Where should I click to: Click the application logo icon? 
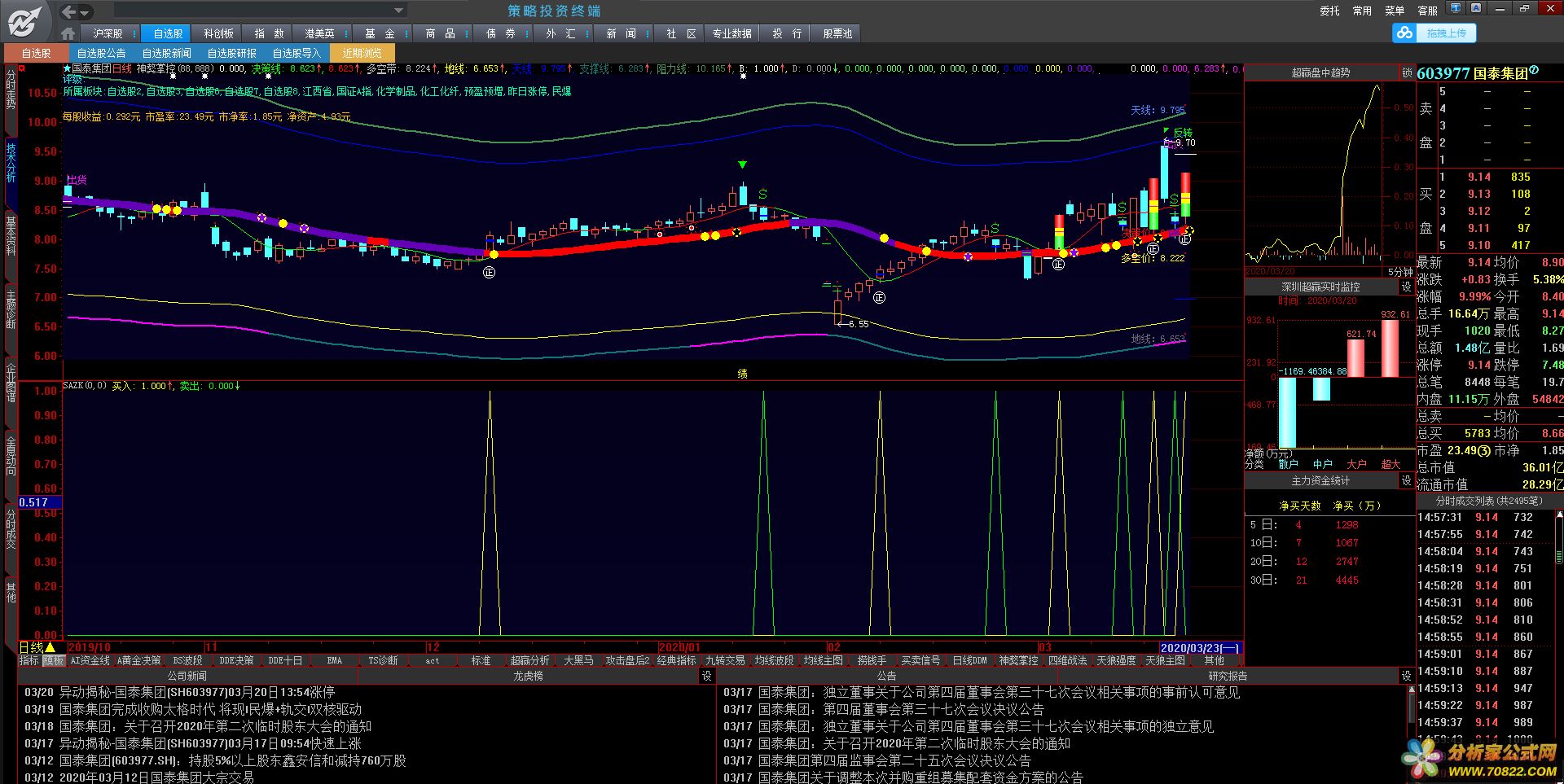(26, 21)
